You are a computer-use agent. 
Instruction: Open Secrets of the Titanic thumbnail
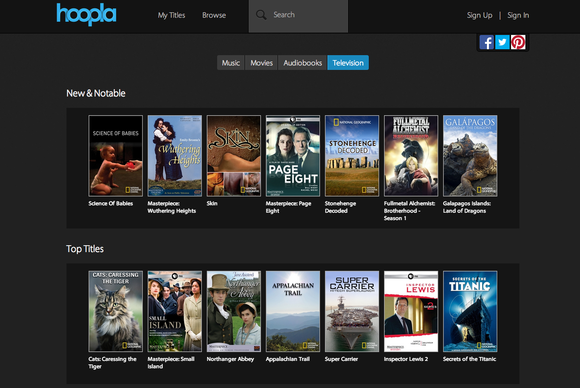click(x=470, y=311)
